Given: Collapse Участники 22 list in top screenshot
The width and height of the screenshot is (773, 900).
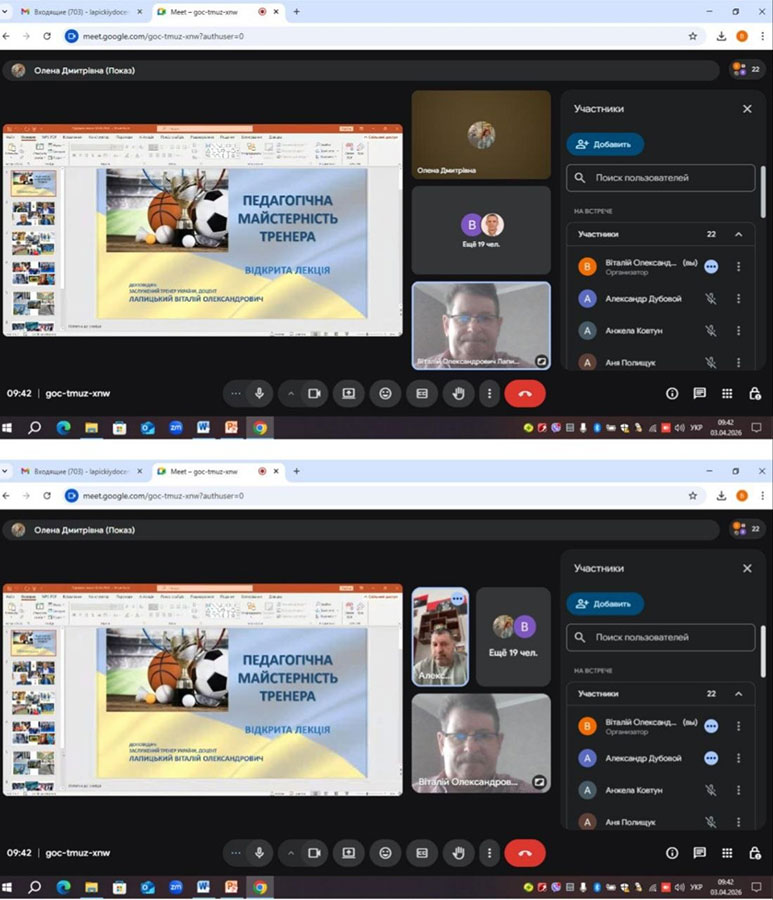Looking at the screenshot, I should tap(739, 234).
